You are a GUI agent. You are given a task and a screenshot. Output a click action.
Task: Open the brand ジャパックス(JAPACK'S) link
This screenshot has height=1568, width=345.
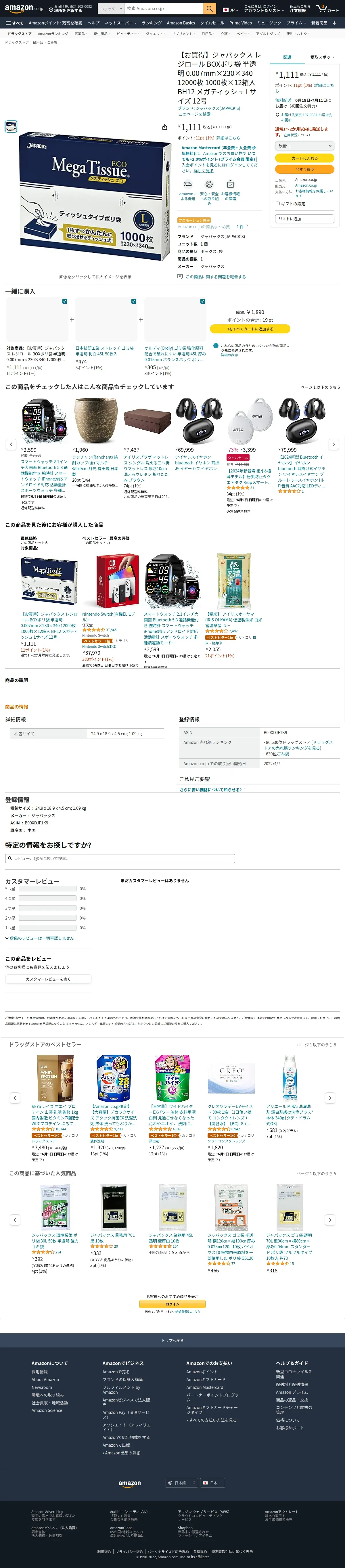(209, 108)
